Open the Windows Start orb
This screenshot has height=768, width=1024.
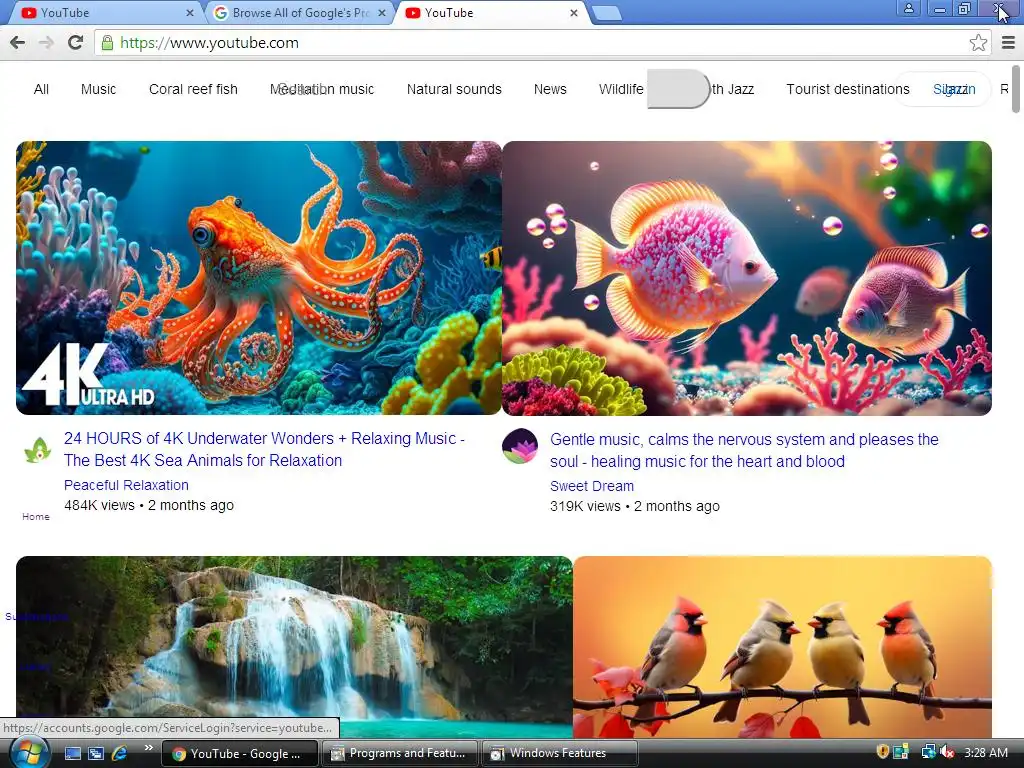(29, 753)
